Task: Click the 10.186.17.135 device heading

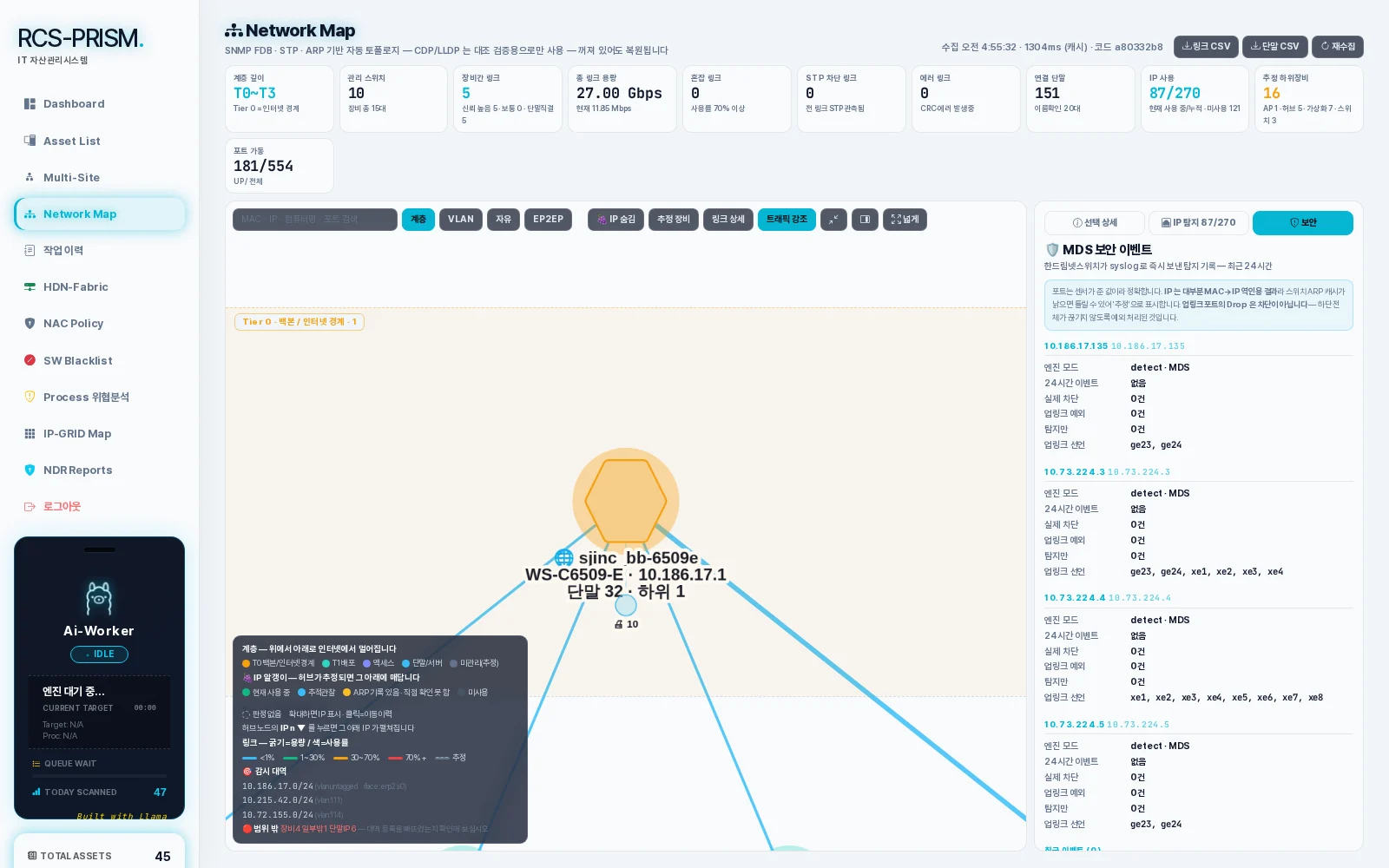Action: point(1076,346)
